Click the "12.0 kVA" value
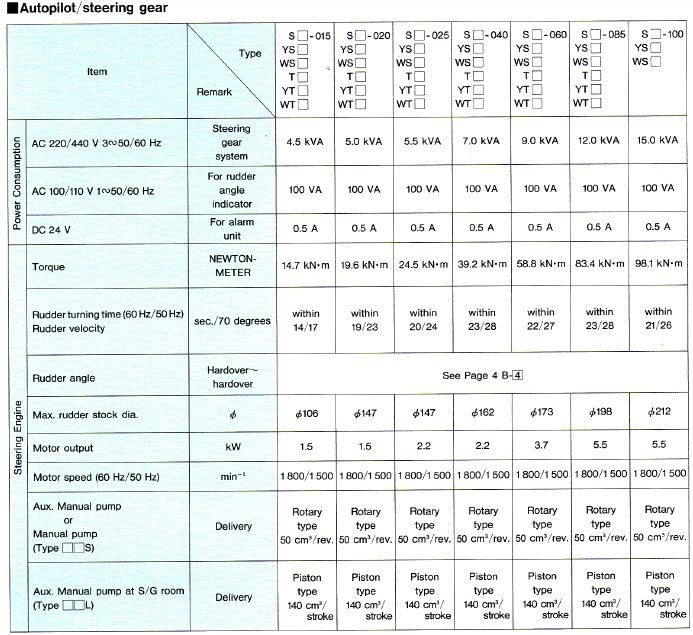 [599, 141]
